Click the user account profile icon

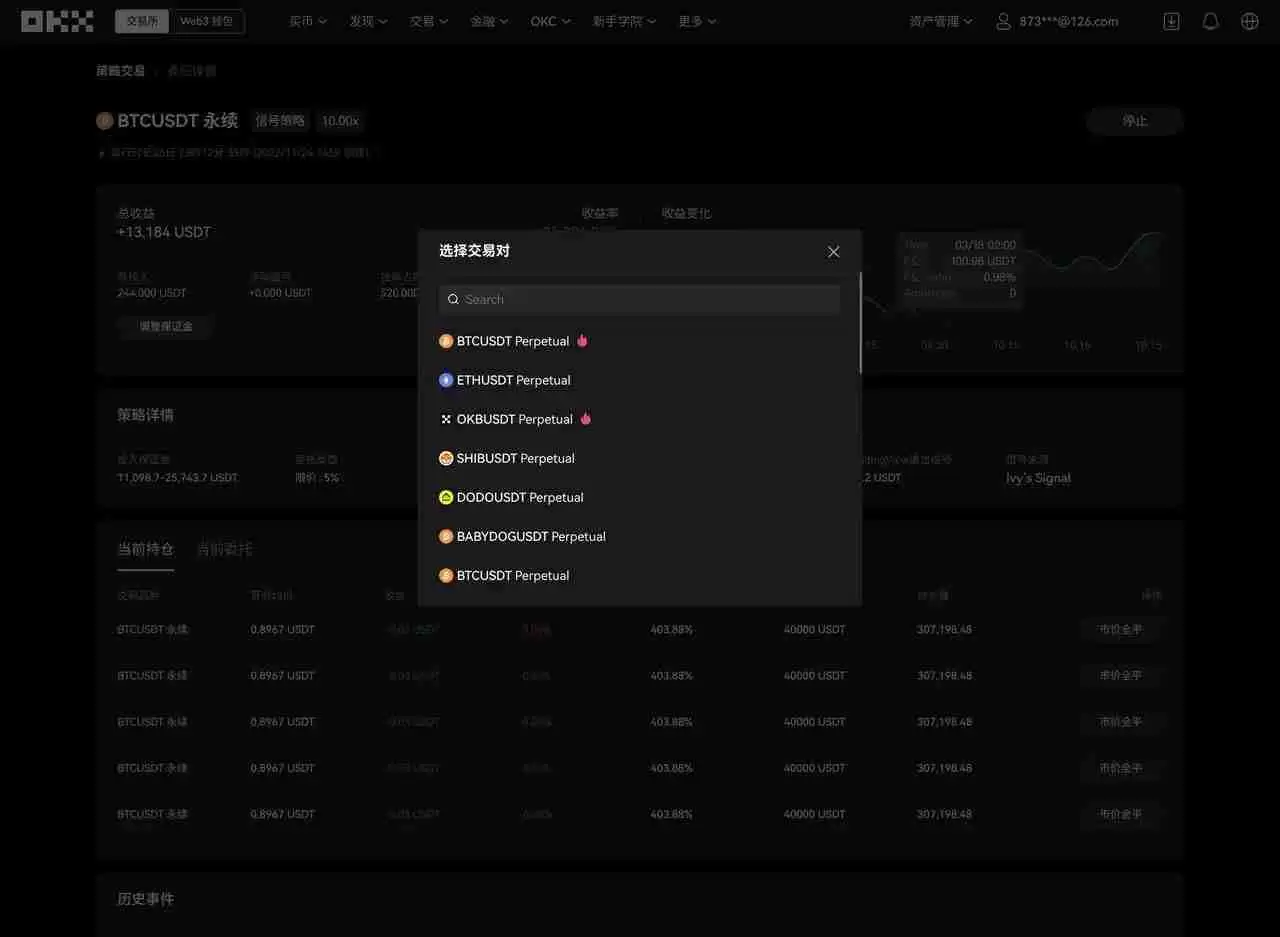click(1003, 20)
